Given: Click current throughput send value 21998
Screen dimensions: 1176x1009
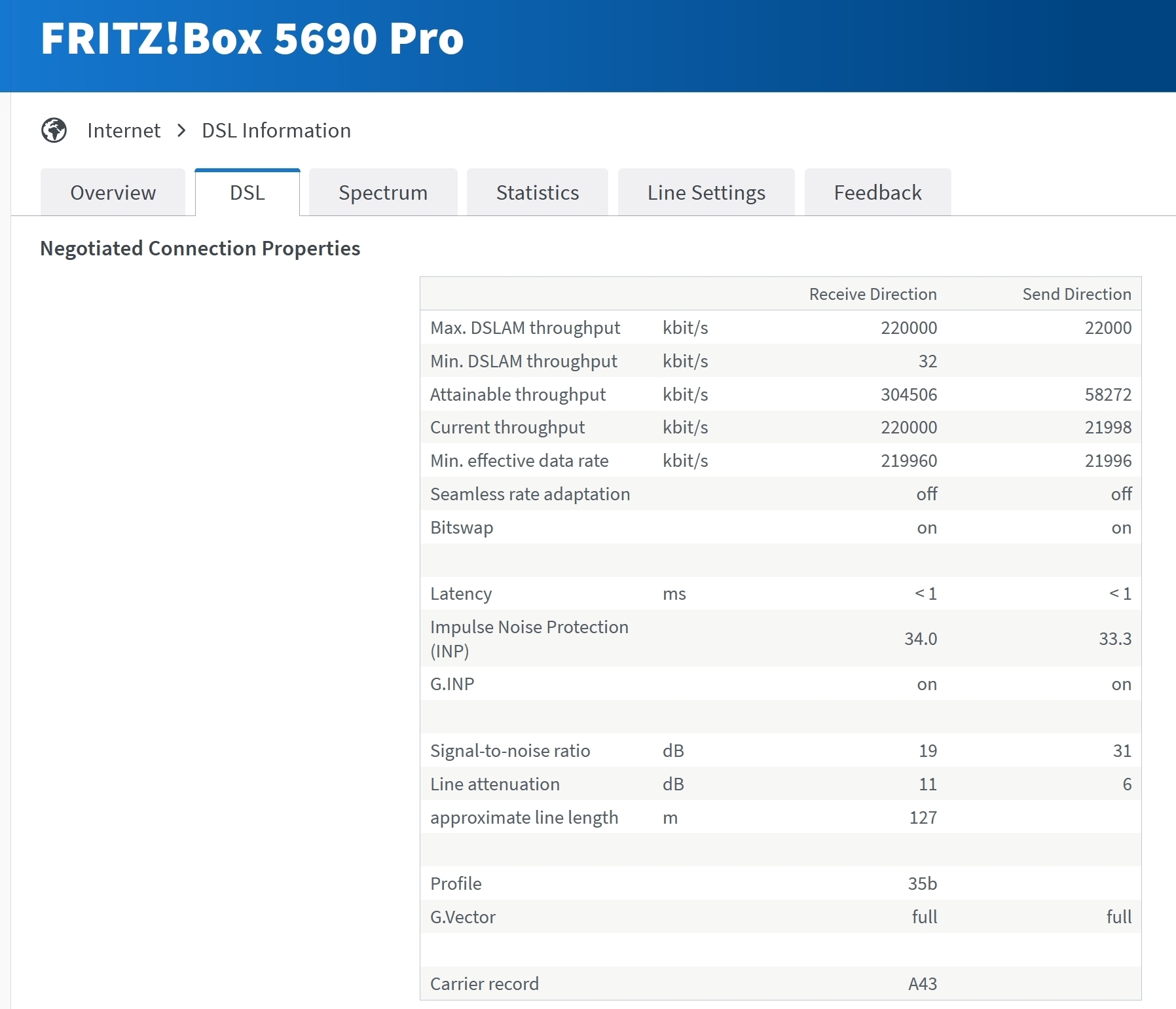Looking at the screenshot, I should point(1108,427).
